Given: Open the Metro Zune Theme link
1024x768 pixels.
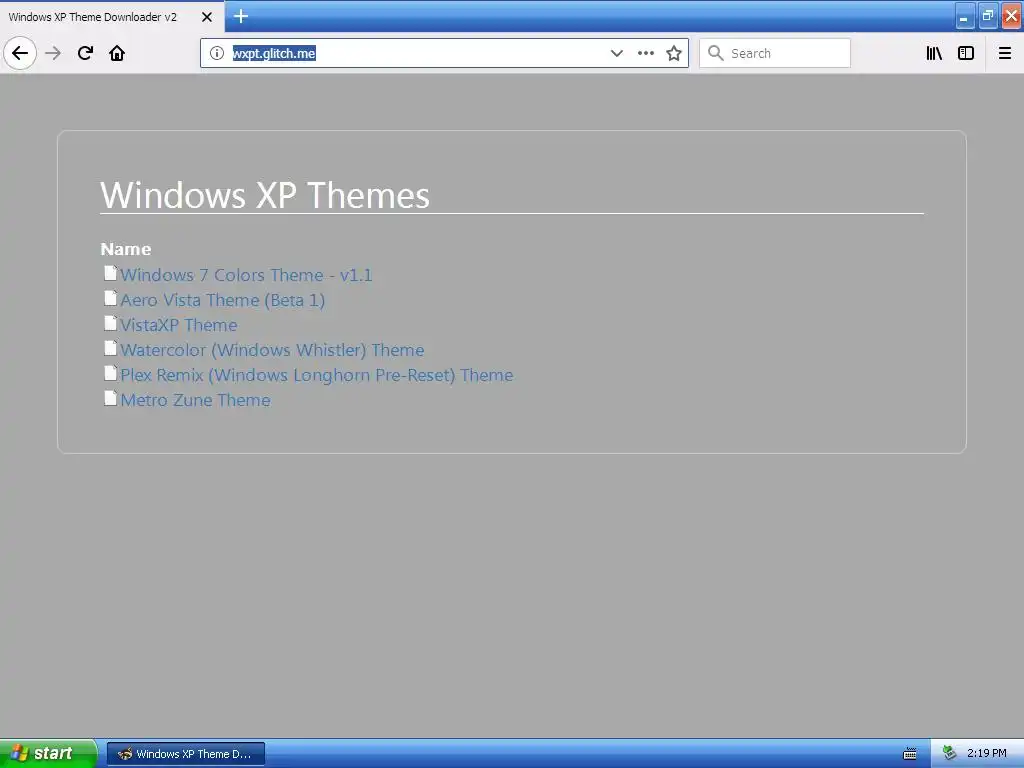Looking at the screenshot, I should (x=195, y=400).
